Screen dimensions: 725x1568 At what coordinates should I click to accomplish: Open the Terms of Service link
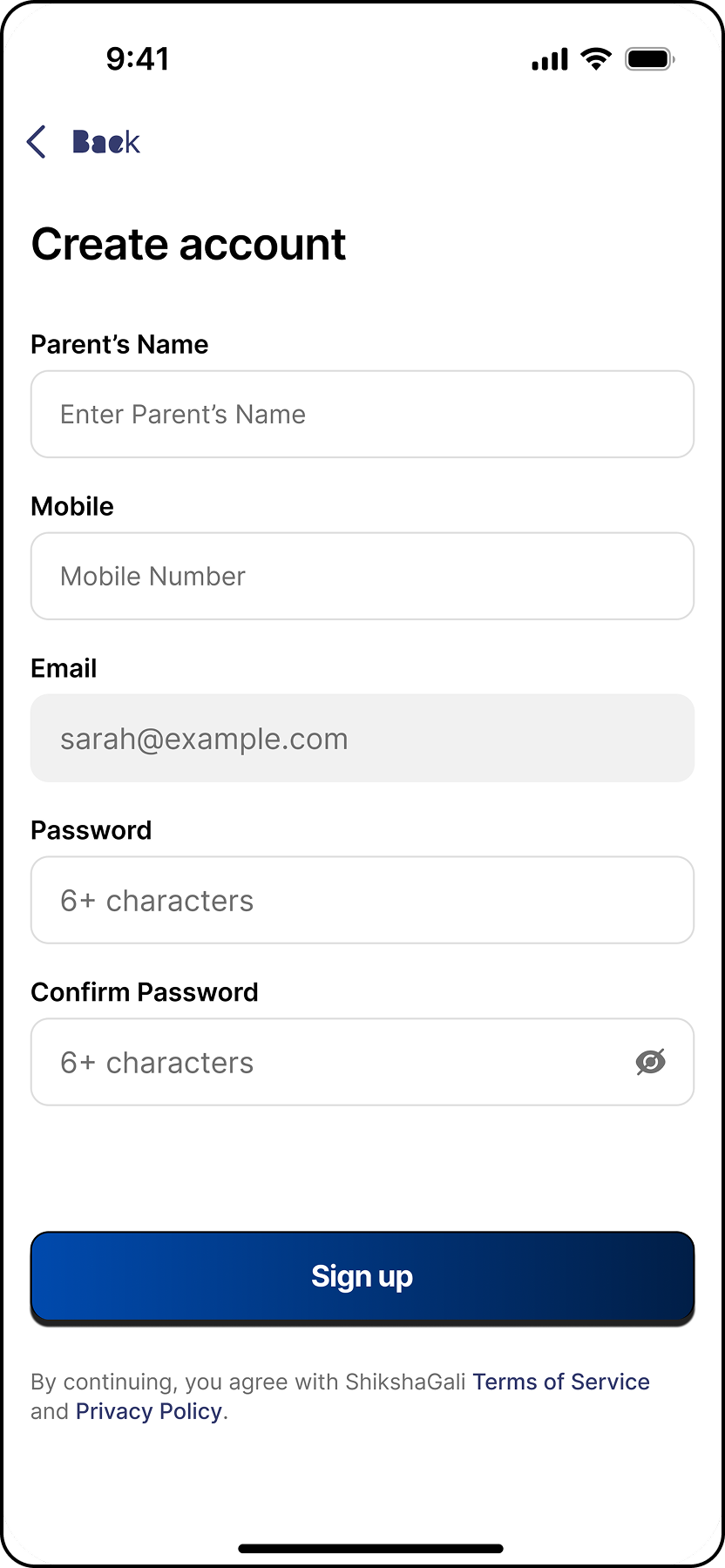561,1382
